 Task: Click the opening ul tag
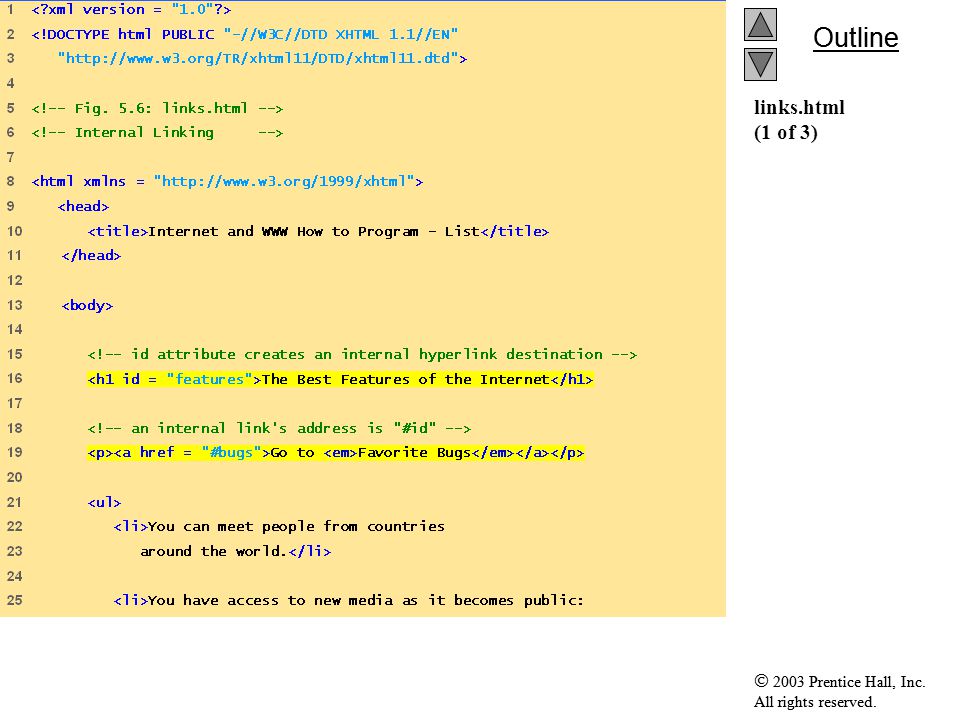click(104, 503)
